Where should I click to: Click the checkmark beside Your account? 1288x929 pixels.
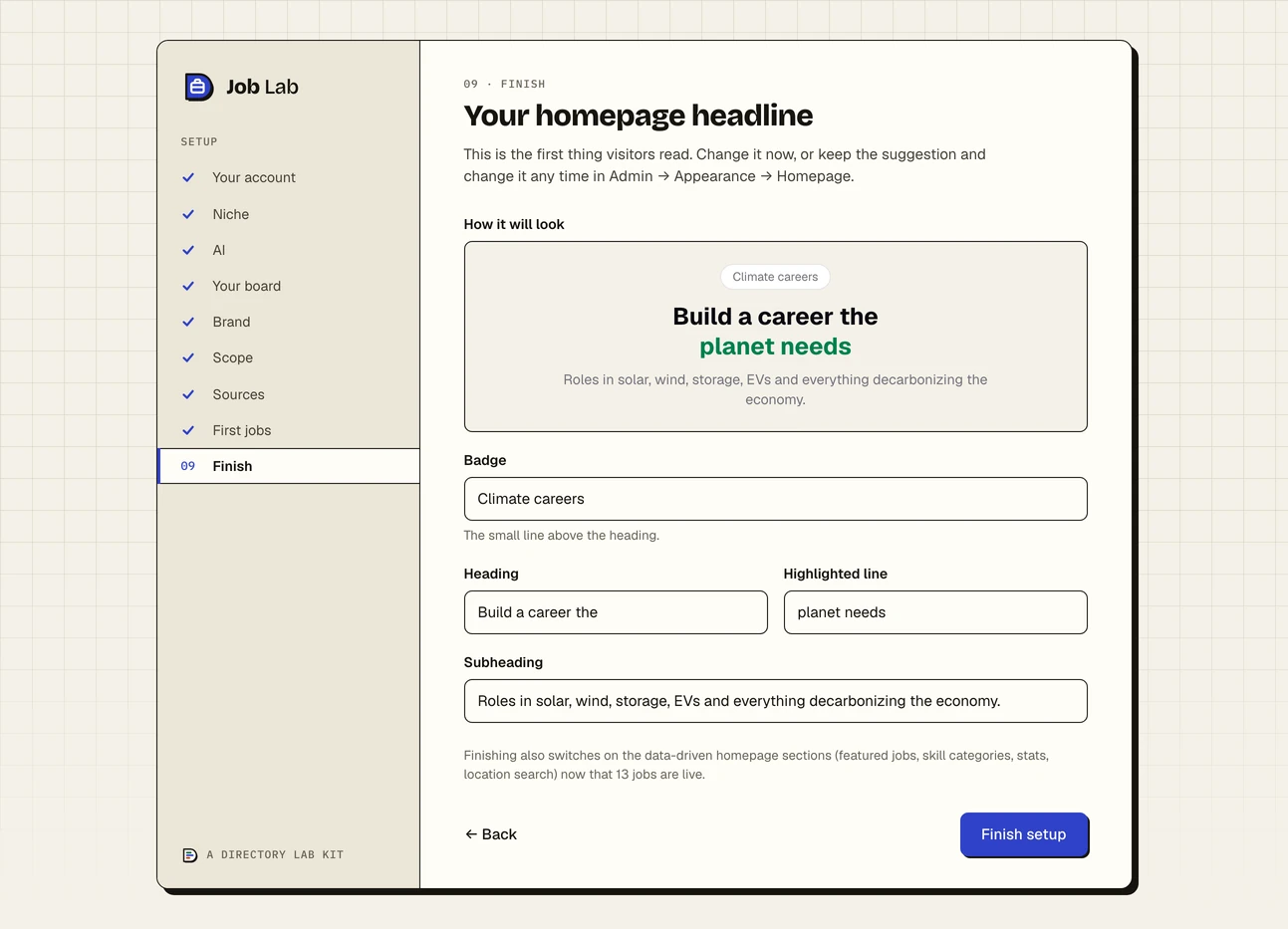(x=188, y=177)
